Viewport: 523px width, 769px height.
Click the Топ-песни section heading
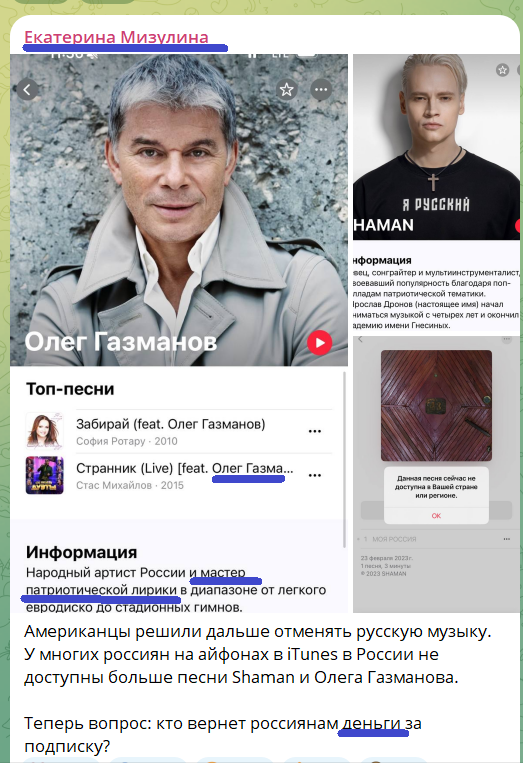[70, 389]
